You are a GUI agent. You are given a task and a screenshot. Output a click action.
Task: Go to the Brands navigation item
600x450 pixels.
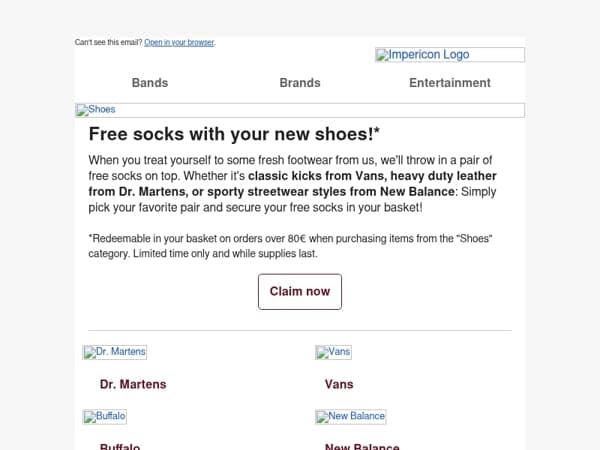[300, 83]
